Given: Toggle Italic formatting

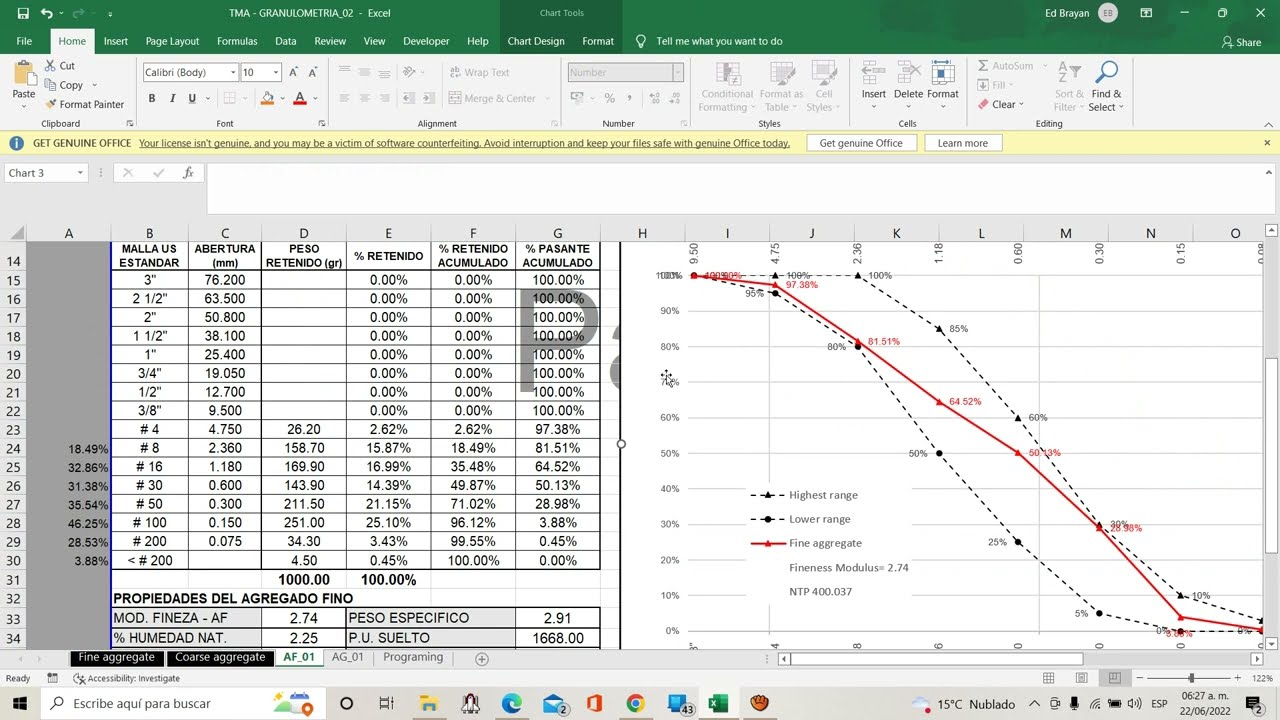Looking at the screenshot, I should (x=172, y=98).
